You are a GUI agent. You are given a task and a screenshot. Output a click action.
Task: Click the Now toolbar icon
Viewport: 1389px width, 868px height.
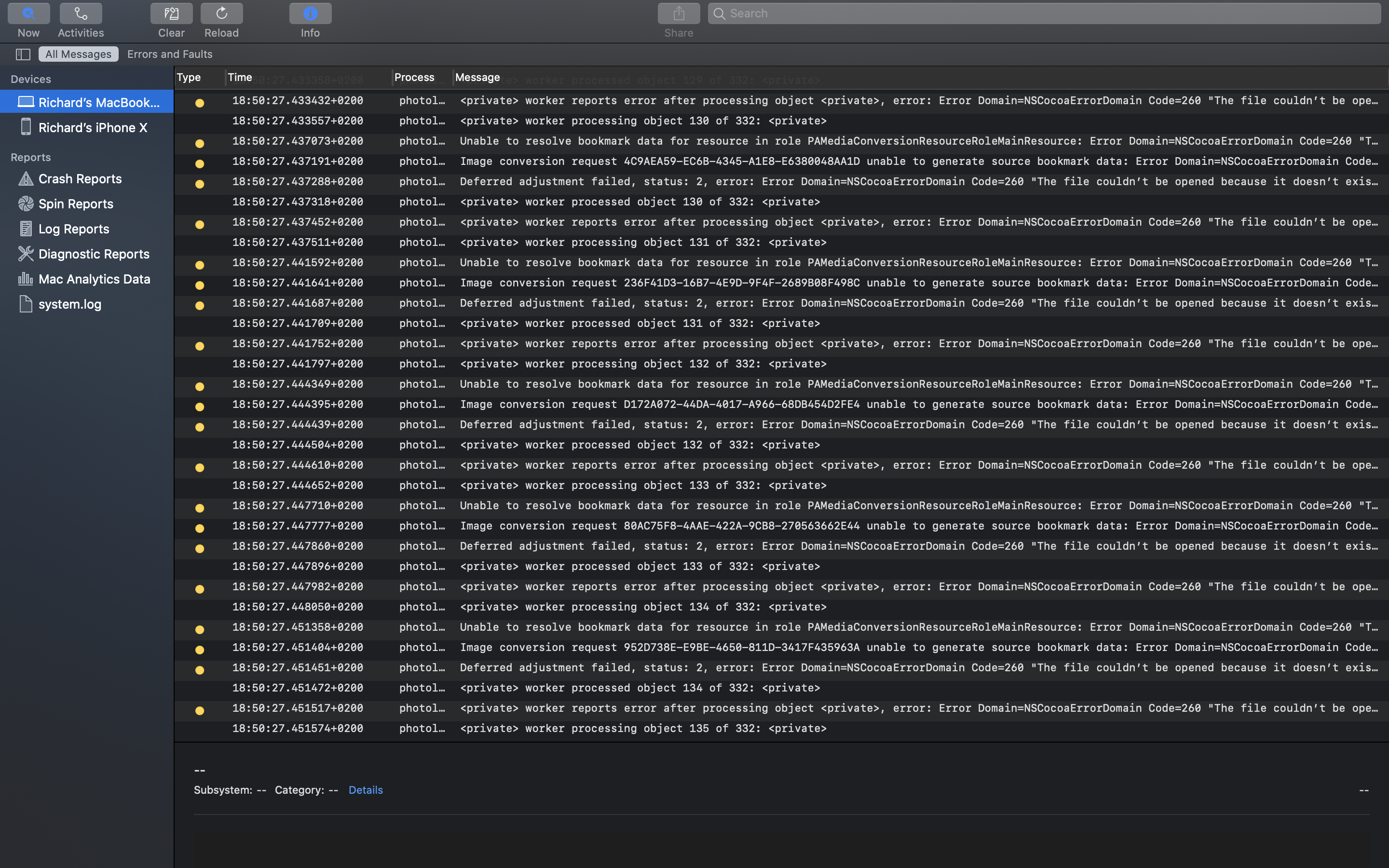point(28,13)
